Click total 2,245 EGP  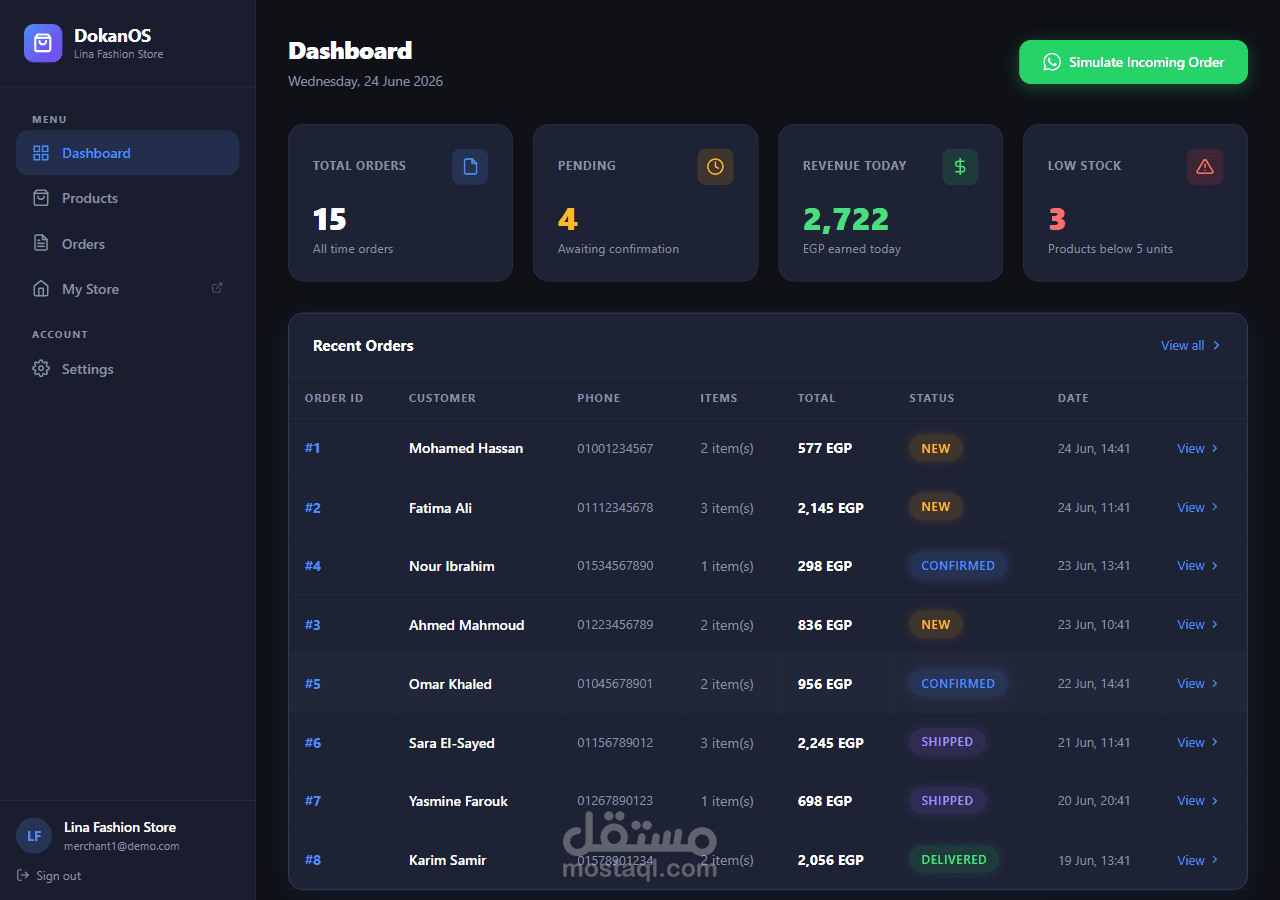(831, 743)
